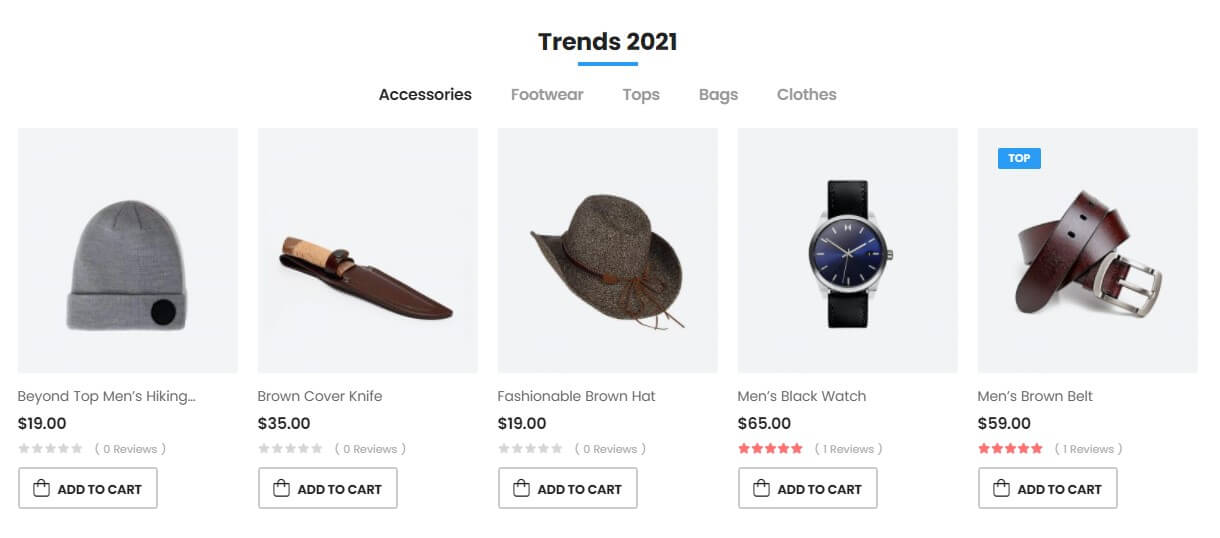The height and width of the screenshot is (538, 1220).
Task: Open the 1 Reviews link for Brown Belt
Action: 1088,449
